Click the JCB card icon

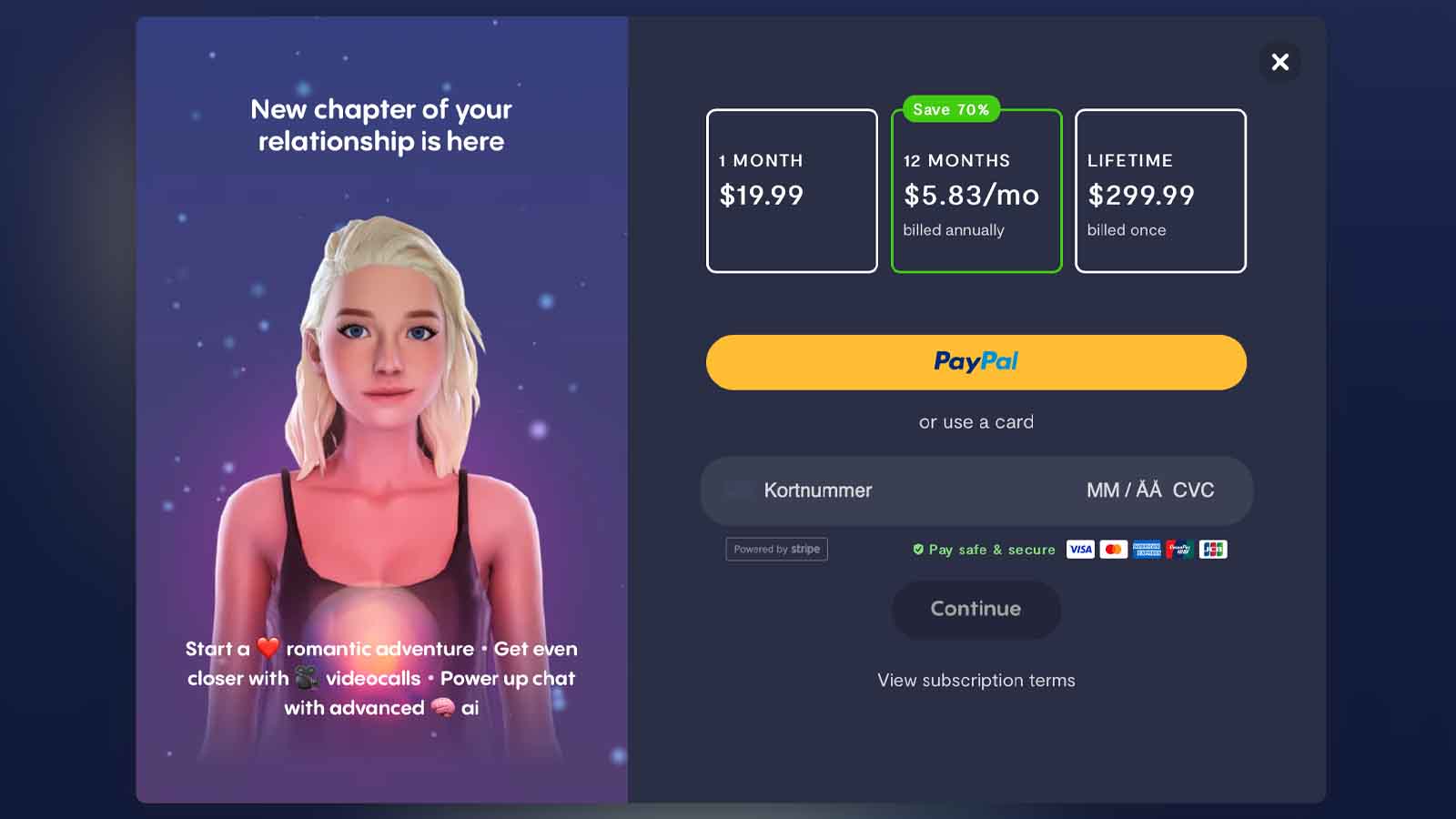1213,549
